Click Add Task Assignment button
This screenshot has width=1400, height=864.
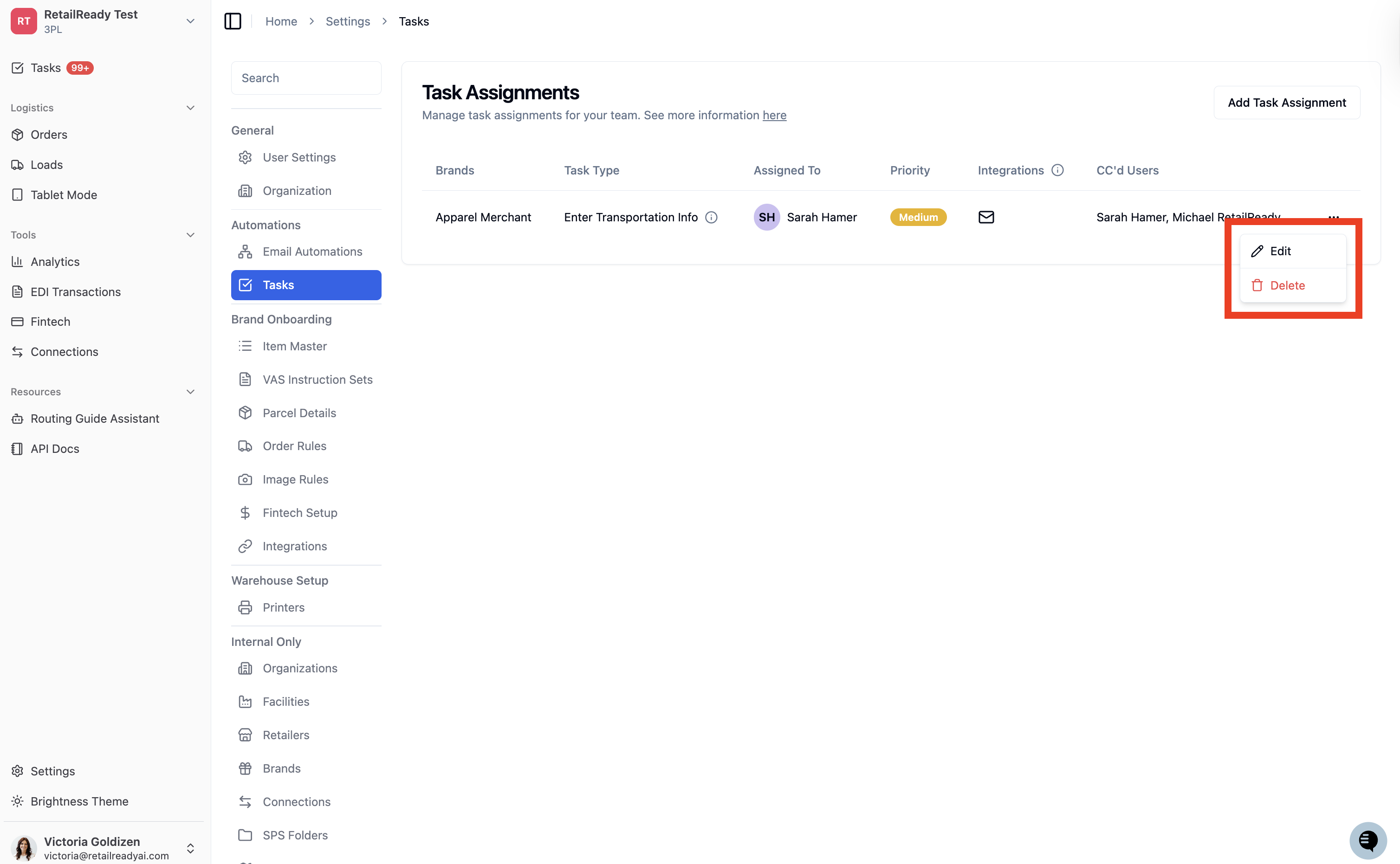pos(1286,102)
